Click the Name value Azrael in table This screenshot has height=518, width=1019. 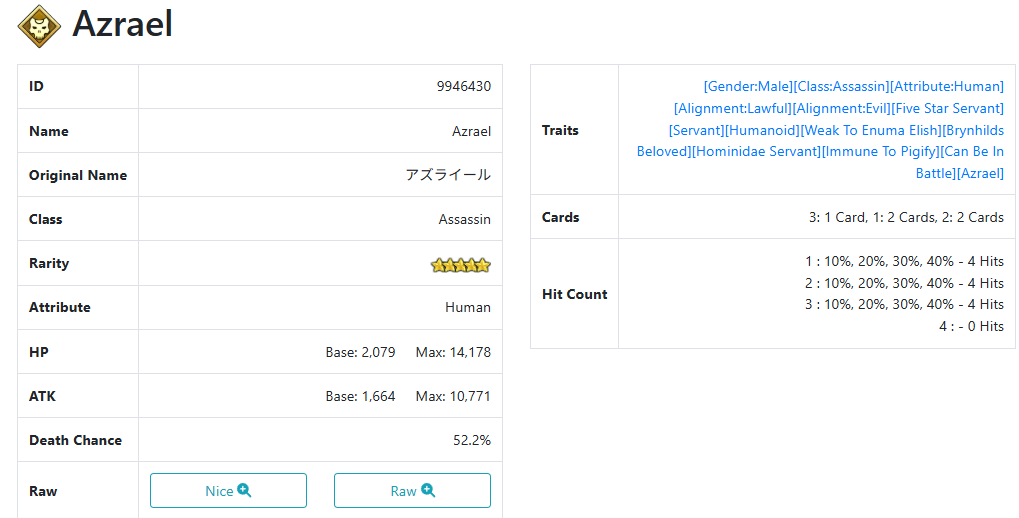pyautogui.click(x=472, y=131)
